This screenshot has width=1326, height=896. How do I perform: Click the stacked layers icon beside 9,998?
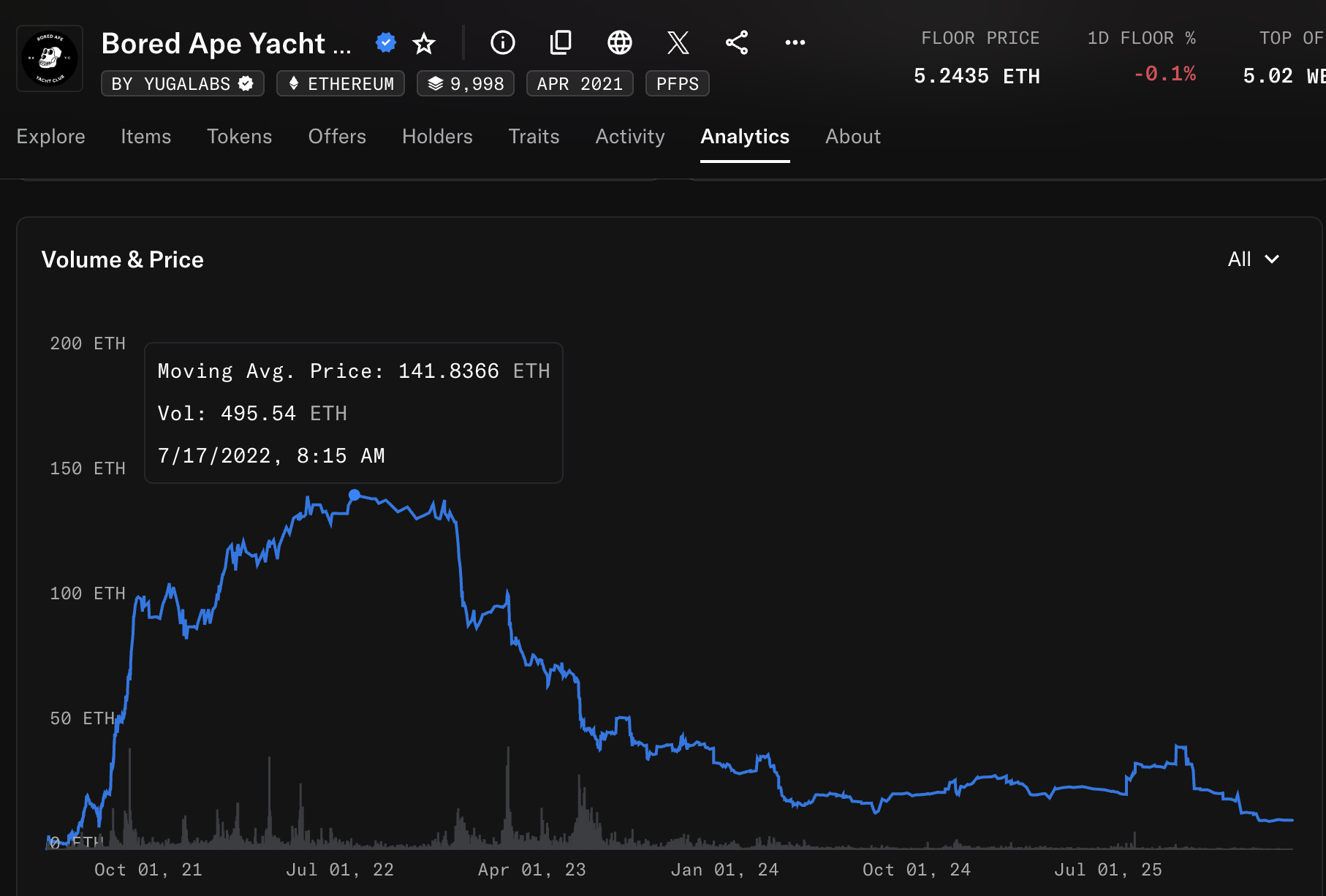pyautogui.click(x=436, y=83)
